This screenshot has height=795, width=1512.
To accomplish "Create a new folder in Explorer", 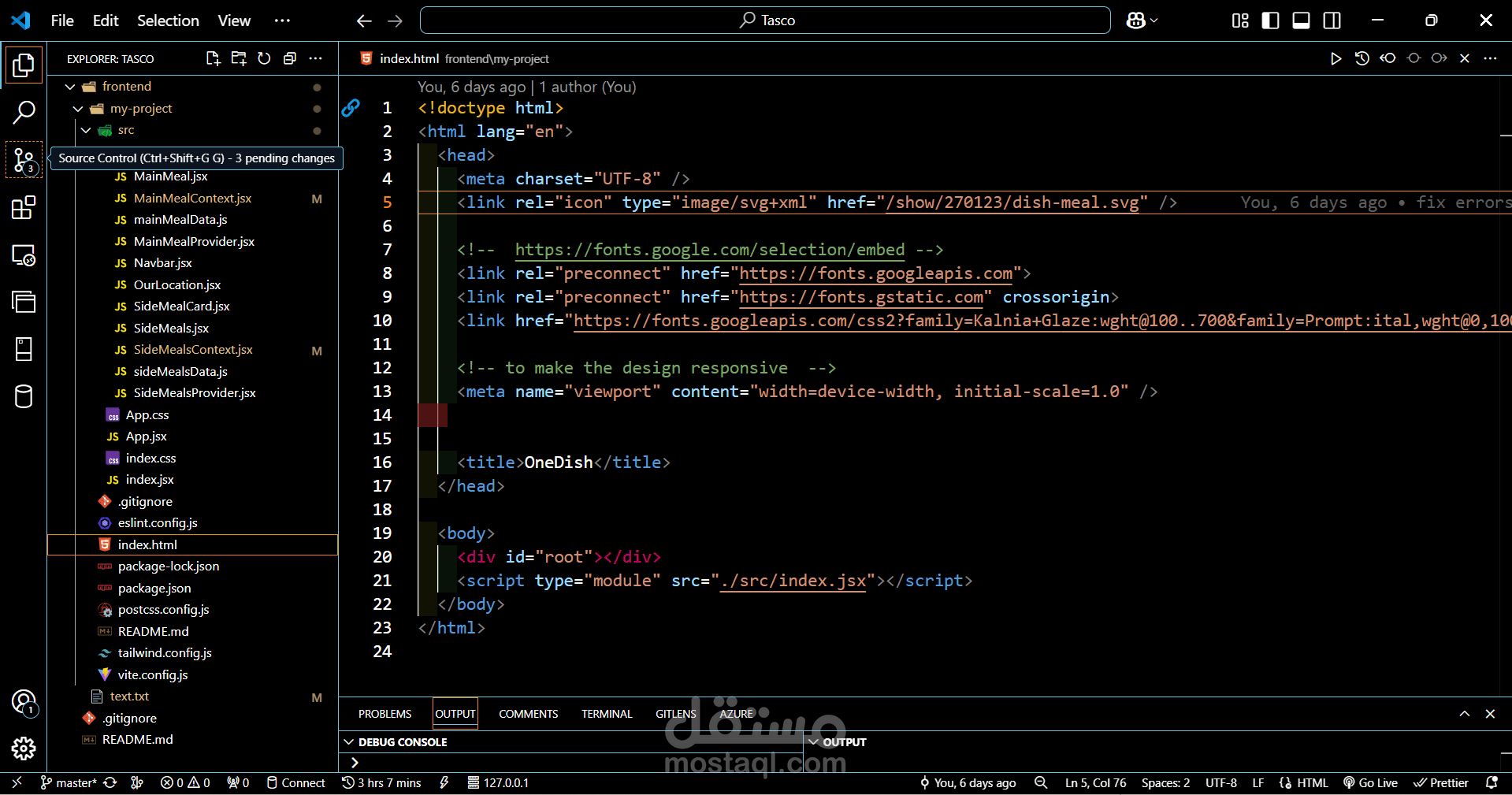I will click(239, 58).
